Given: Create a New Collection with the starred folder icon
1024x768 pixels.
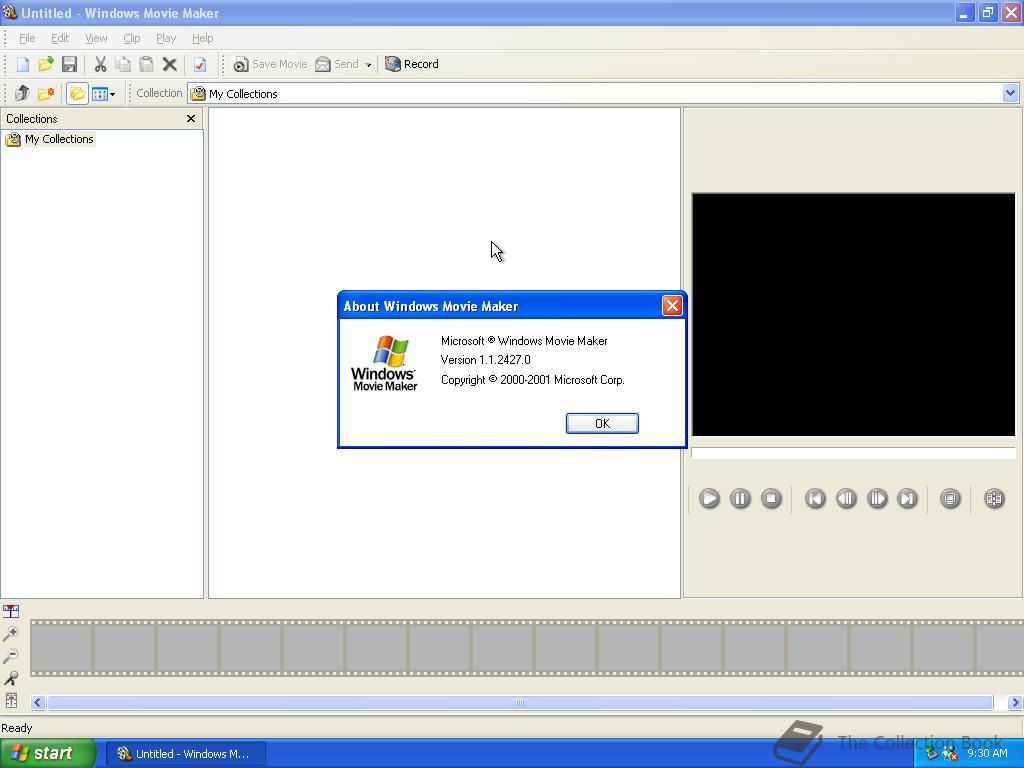Looking at the screenshot, I should [x=46, y=93].
